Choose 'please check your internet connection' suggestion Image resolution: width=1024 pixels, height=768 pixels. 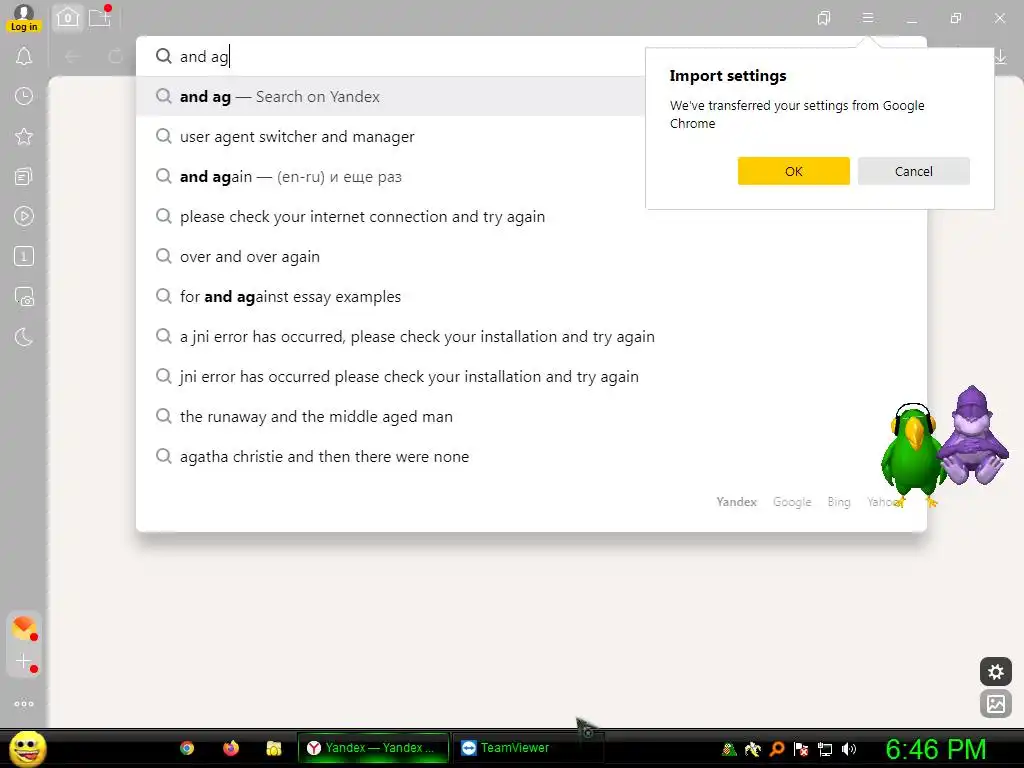(531, 216)
